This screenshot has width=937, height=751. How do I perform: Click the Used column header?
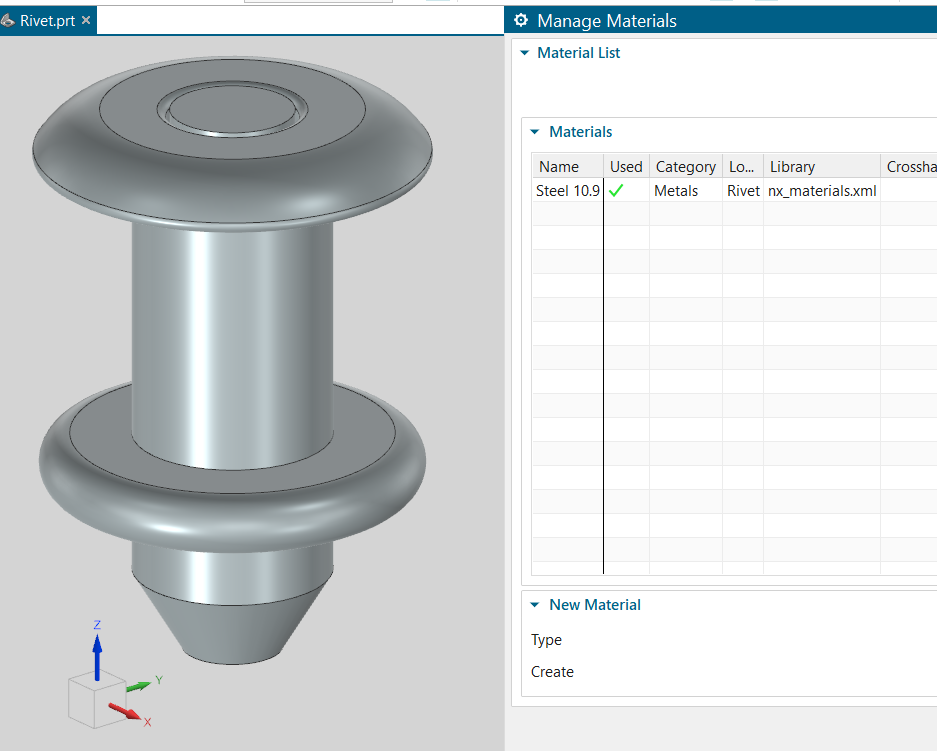coord(626,167)
